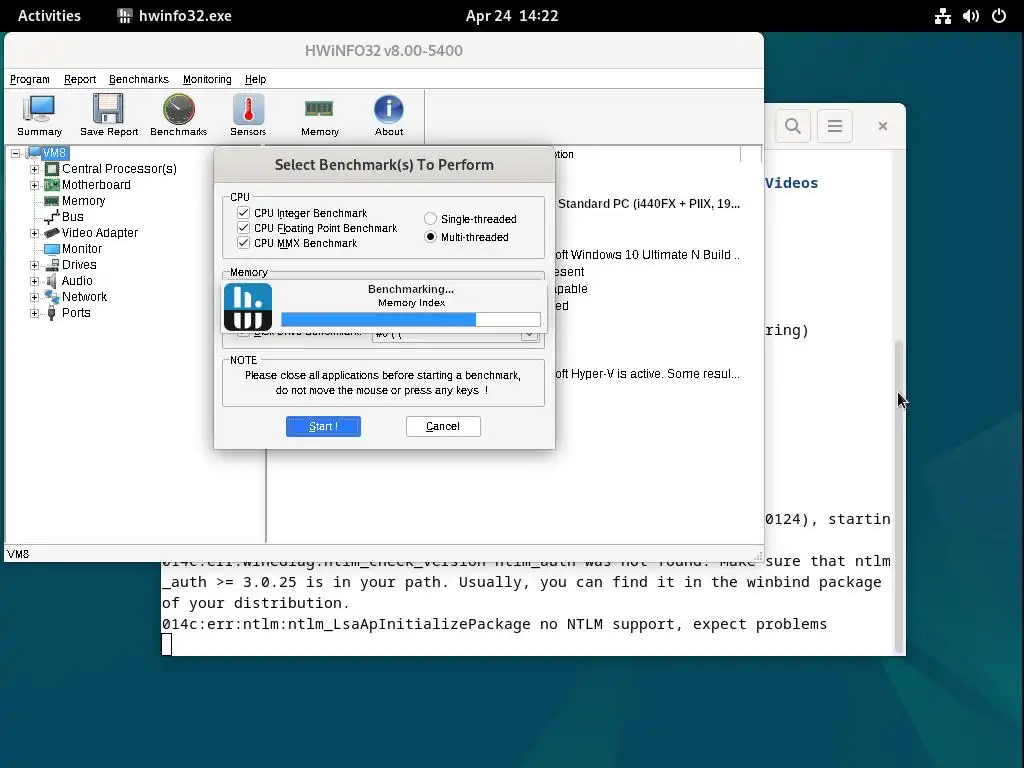Screen dimensions: 1024x768
Task: Click the HWiNFO logo in benchmarking popup
Action: coord(248,307)
